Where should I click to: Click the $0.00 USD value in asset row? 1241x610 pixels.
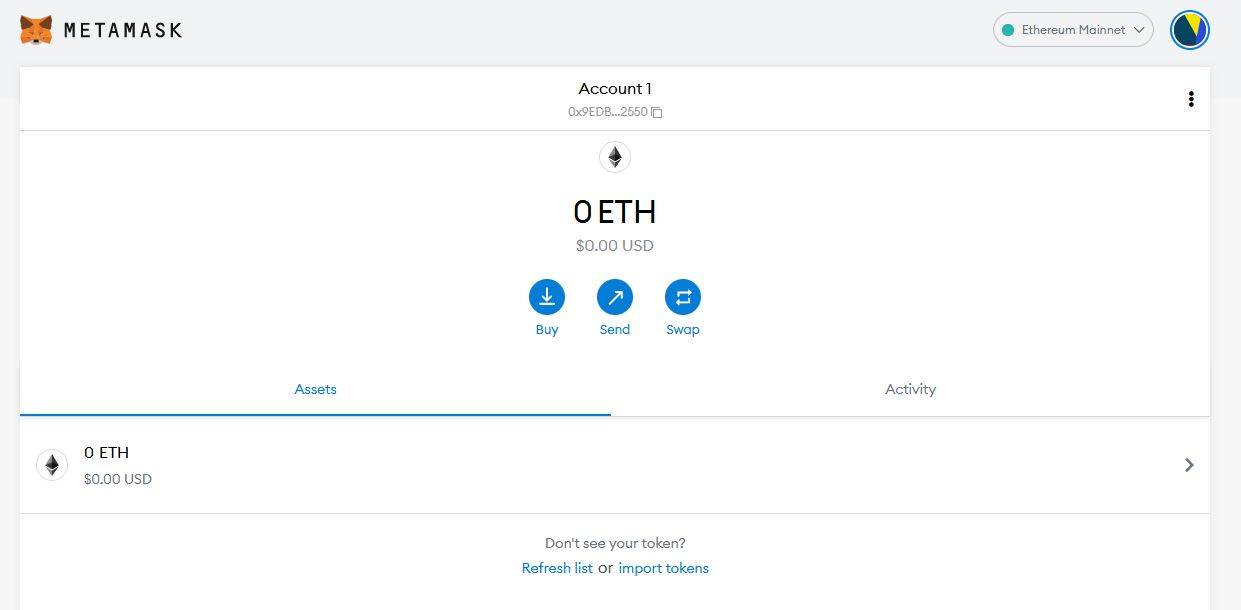118,480
